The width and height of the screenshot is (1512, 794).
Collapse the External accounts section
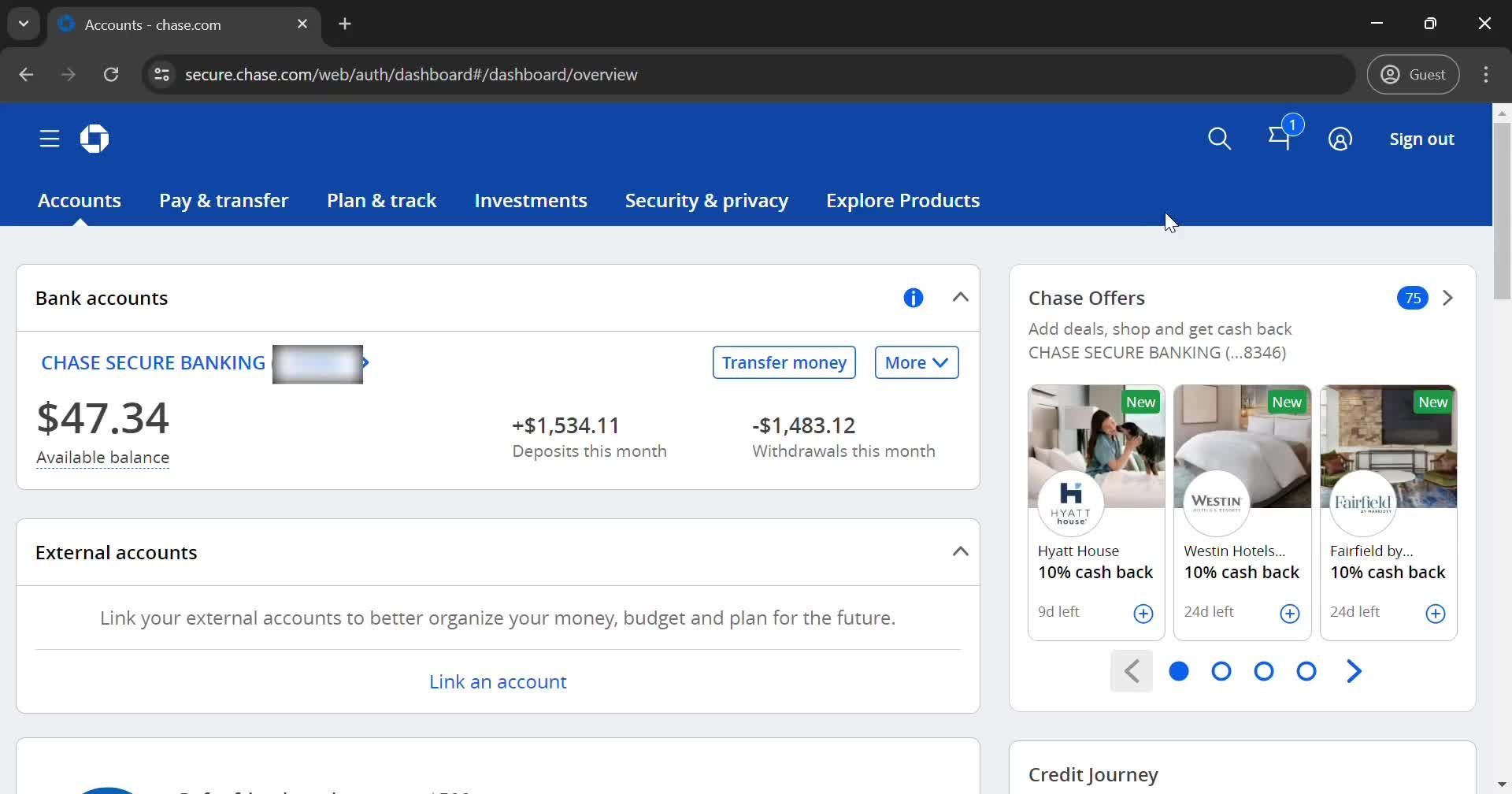coord(960,551)
